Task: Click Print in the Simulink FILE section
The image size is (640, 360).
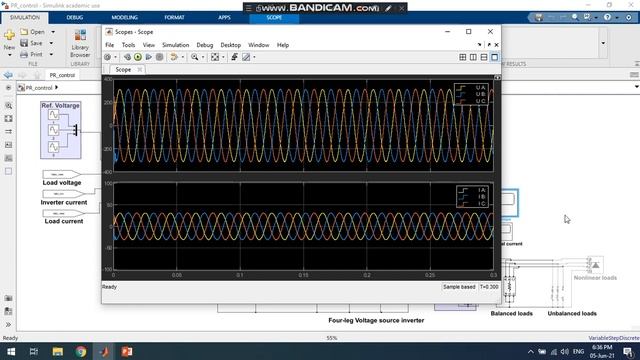Action: pyautogui.click(x=32, y=54)
